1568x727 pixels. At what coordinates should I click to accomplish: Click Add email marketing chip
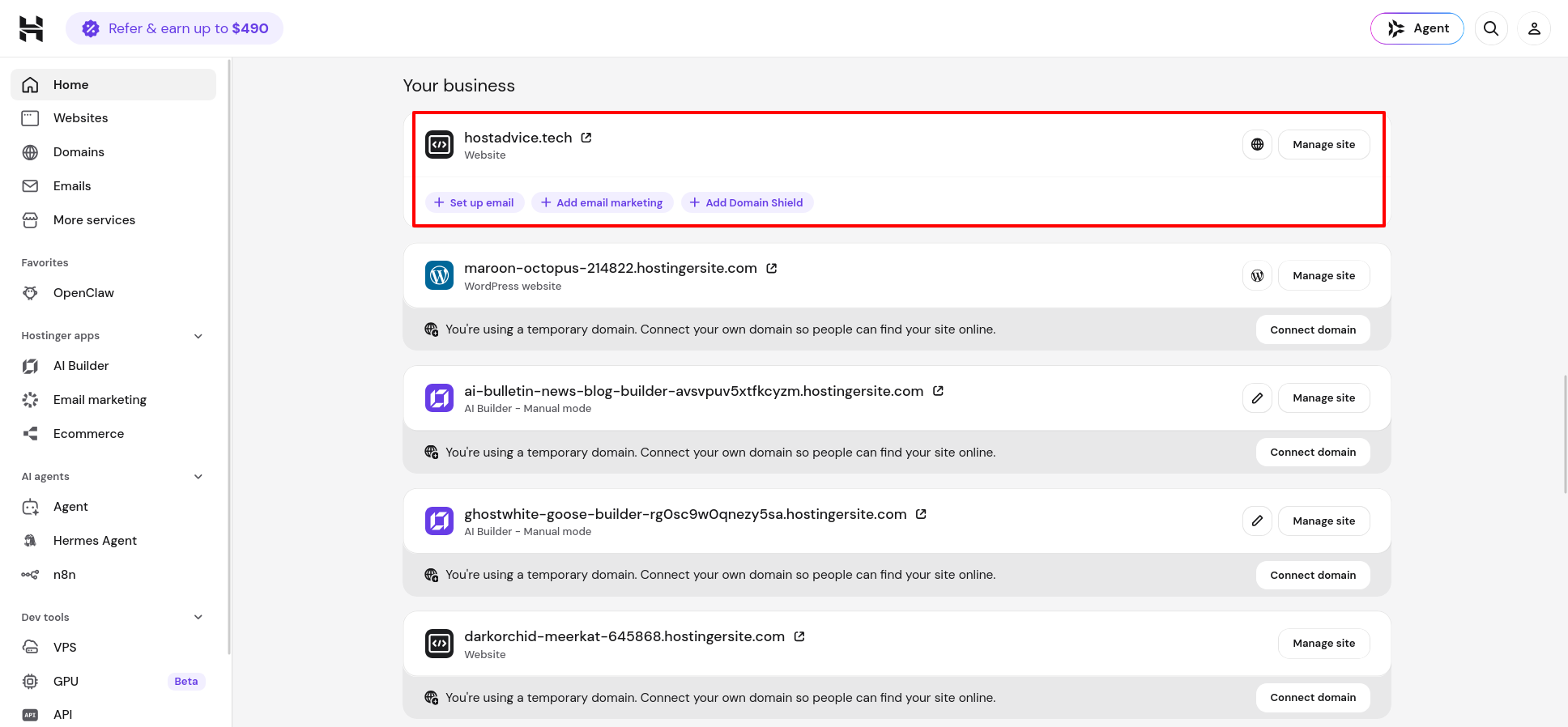click(x=602, y=202)
